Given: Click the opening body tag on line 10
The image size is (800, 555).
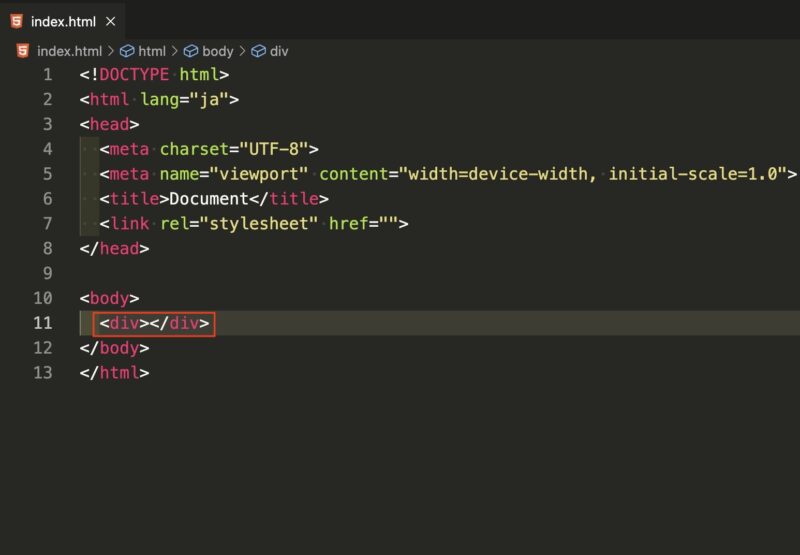Looking at the screenshot, I should pos(109,298).
